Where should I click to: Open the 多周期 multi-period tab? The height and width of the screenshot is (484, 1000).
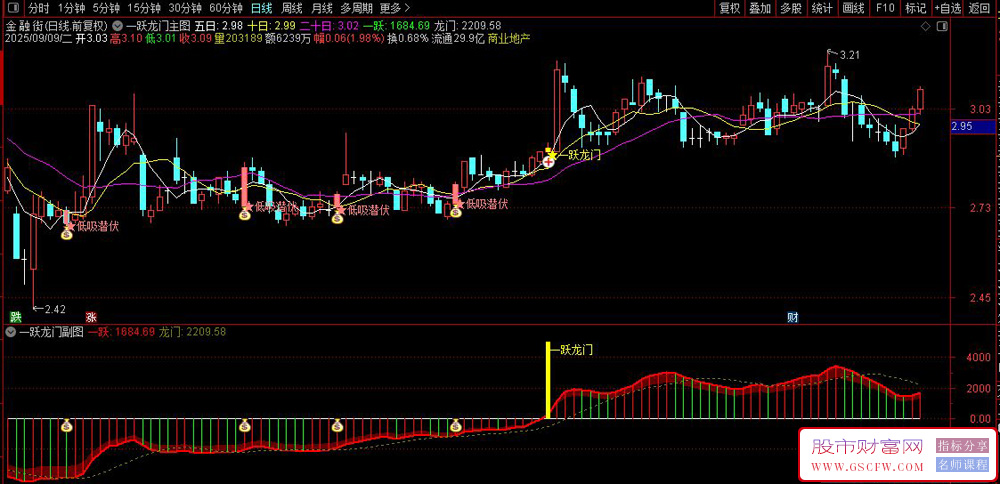click(356, 8)
